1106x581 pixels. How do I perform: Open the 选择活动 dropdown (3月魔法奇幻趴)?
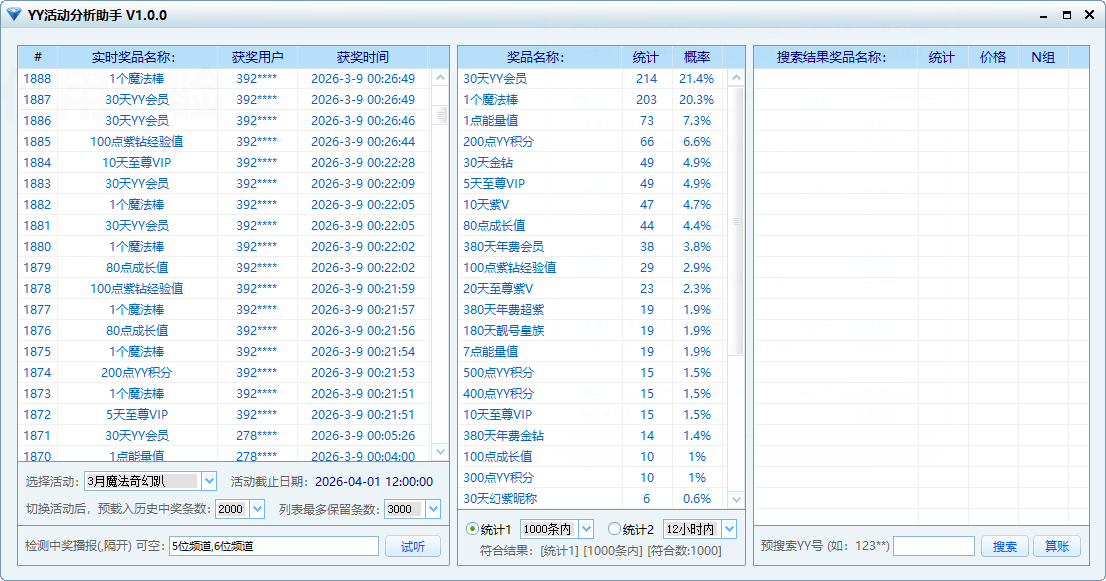[209, 482]
